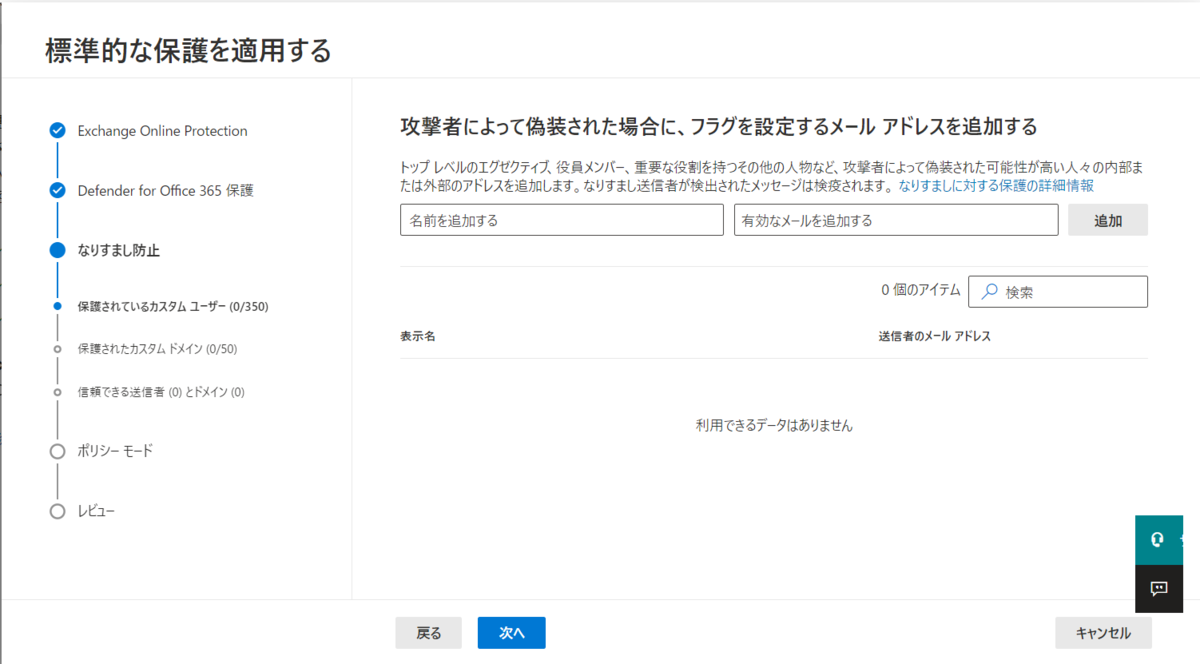Focus the 有効なメールを追加する input field

[896, 220]
